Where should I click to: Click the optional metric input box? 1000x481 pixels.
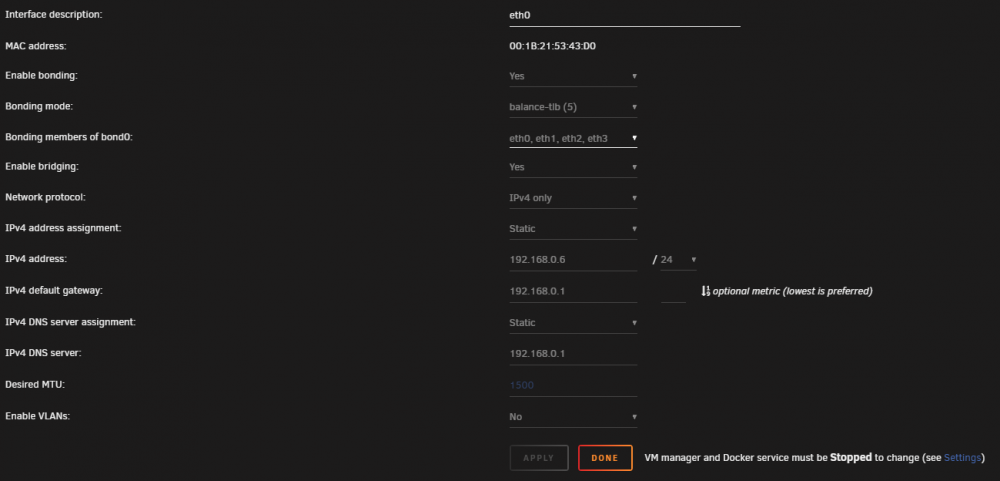673,292
